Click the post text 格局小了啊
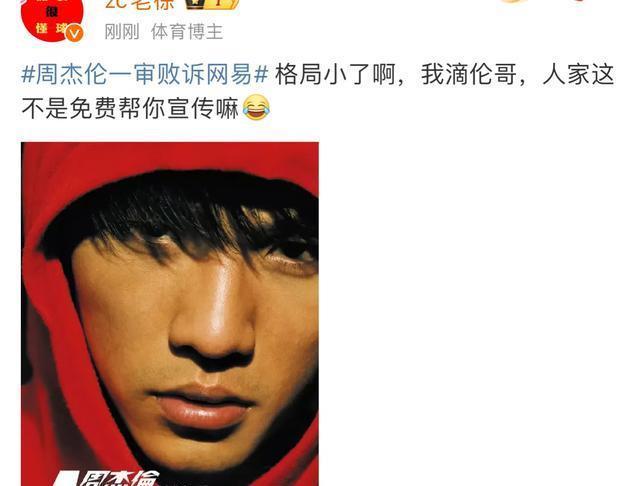Viewport: 640px width, 486px height. (x=335, y=75)
